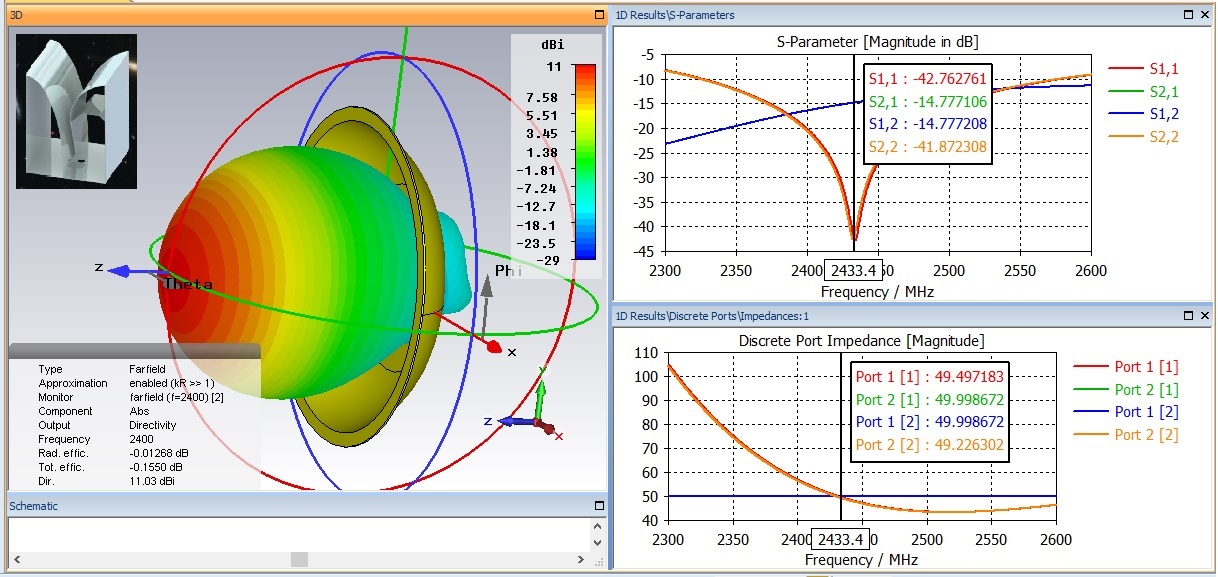The width and height of the screenshot is (1218, 577).
Task: Maximize the S-Parameters results panel
Action: (1189, 15)
